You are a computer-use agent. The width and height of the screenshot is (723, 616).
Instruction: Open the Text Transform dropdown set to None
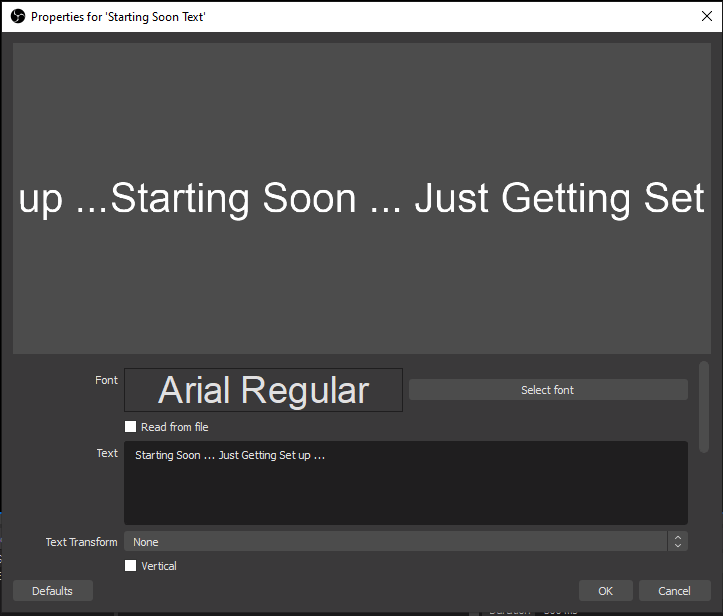click(395, 542)
